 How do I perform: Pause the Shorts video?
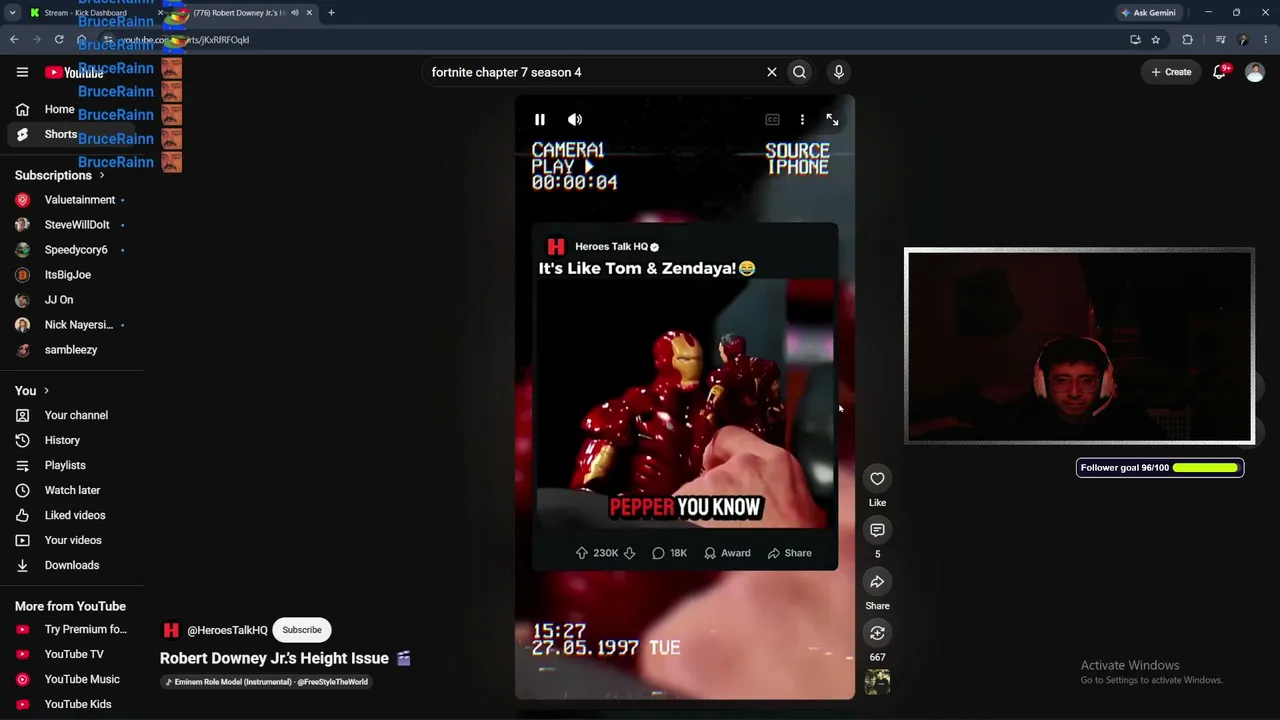(x=540, y=120)
